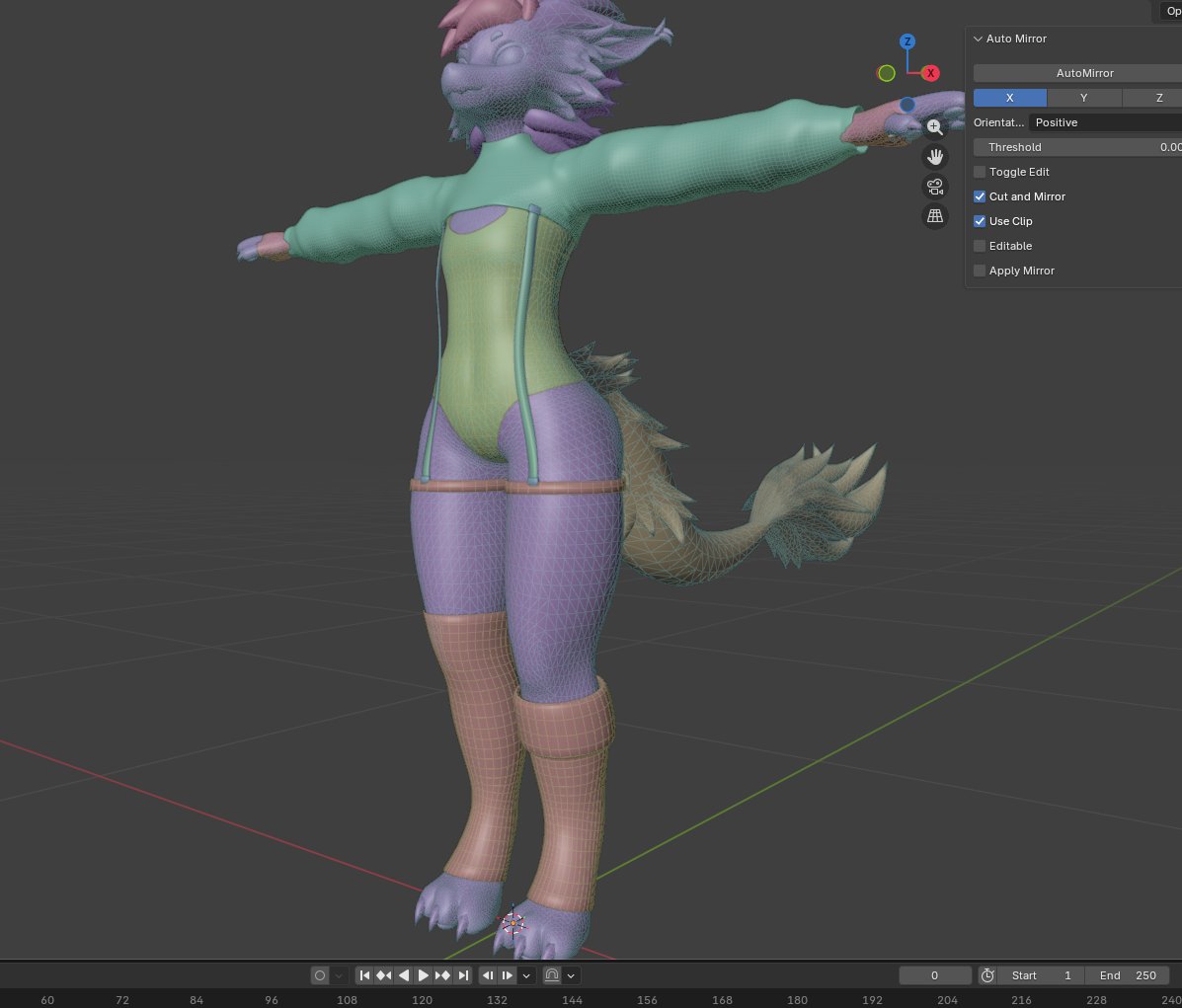Click the Start frame field

click(1041, 975)
